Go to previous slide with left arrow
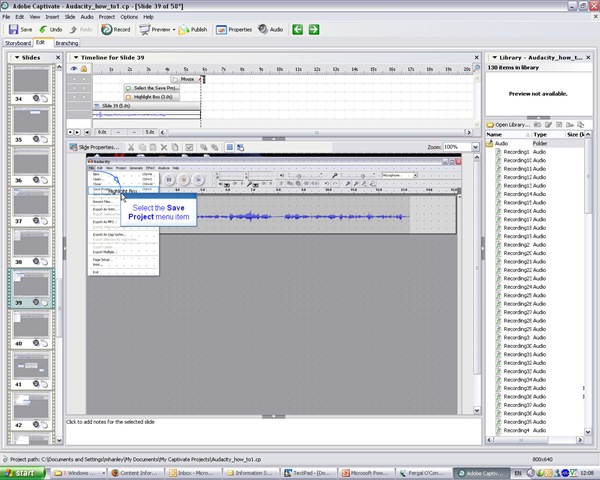Image resolution: width=600 pixels, height=480 pixels. pos(298,29)
